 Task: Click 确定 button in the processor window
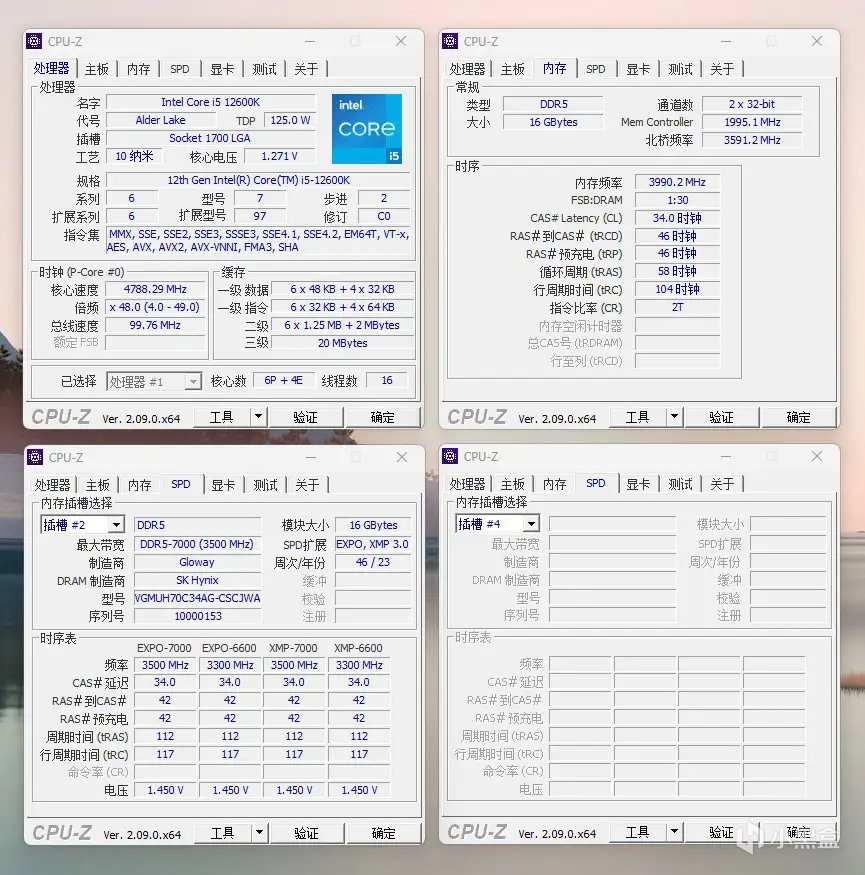pos(382,417)
